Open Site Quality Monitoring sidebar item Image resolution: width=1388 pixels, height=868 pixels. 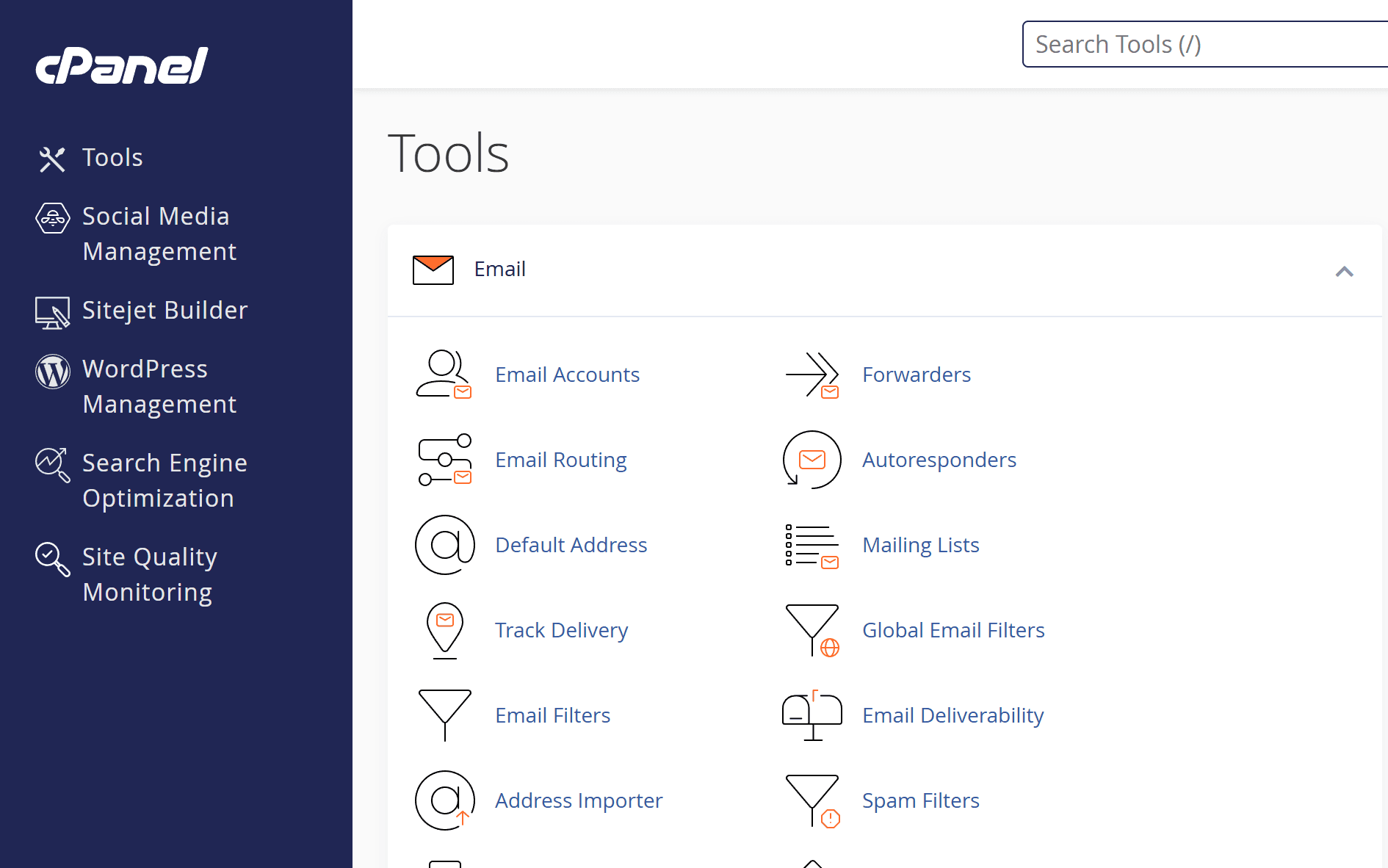[x=150, y=574]
